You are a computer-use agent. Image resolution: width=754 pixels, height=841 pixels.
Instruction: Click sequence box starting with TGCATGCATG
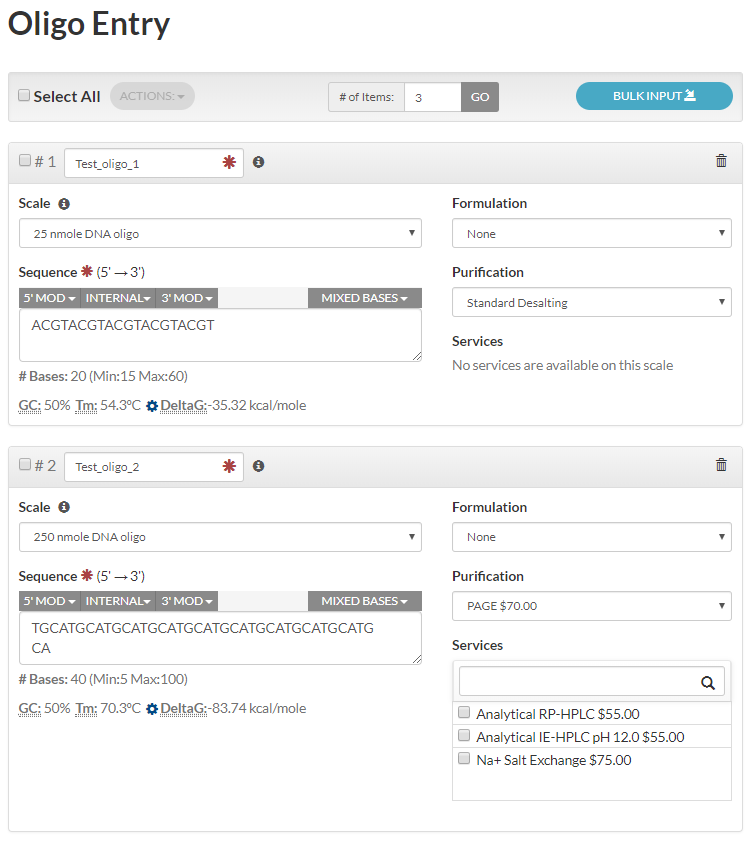[220, 639]
